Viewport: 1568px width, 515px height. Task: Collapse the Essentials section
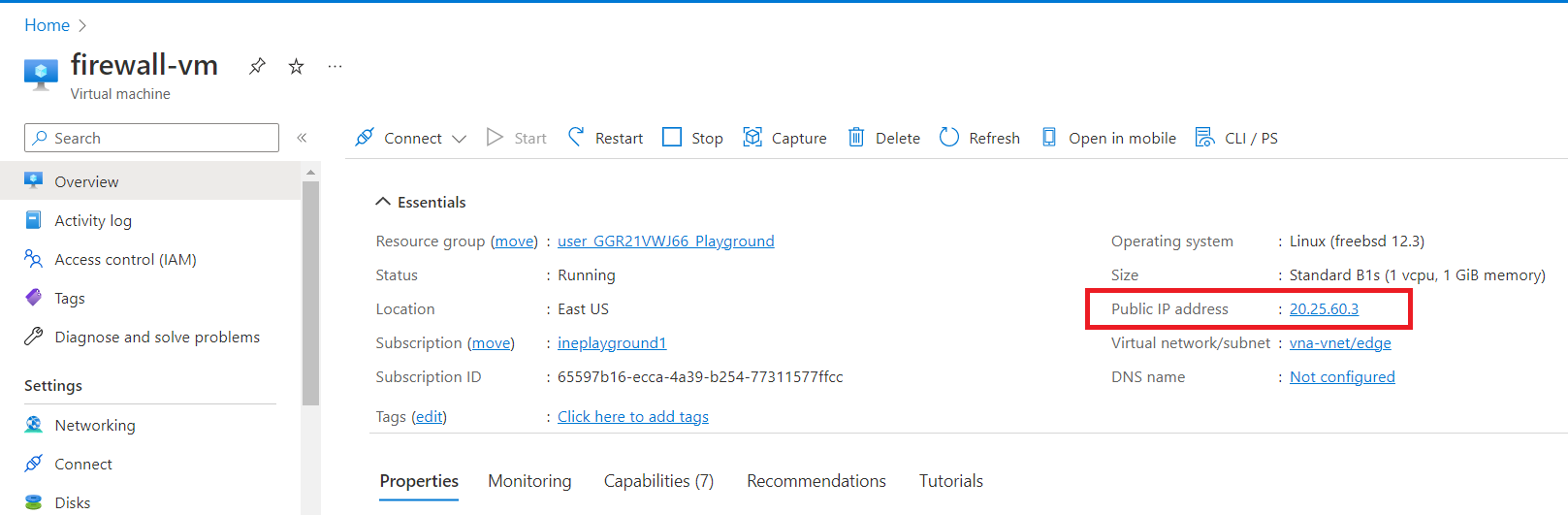click(x=383, y=202)
